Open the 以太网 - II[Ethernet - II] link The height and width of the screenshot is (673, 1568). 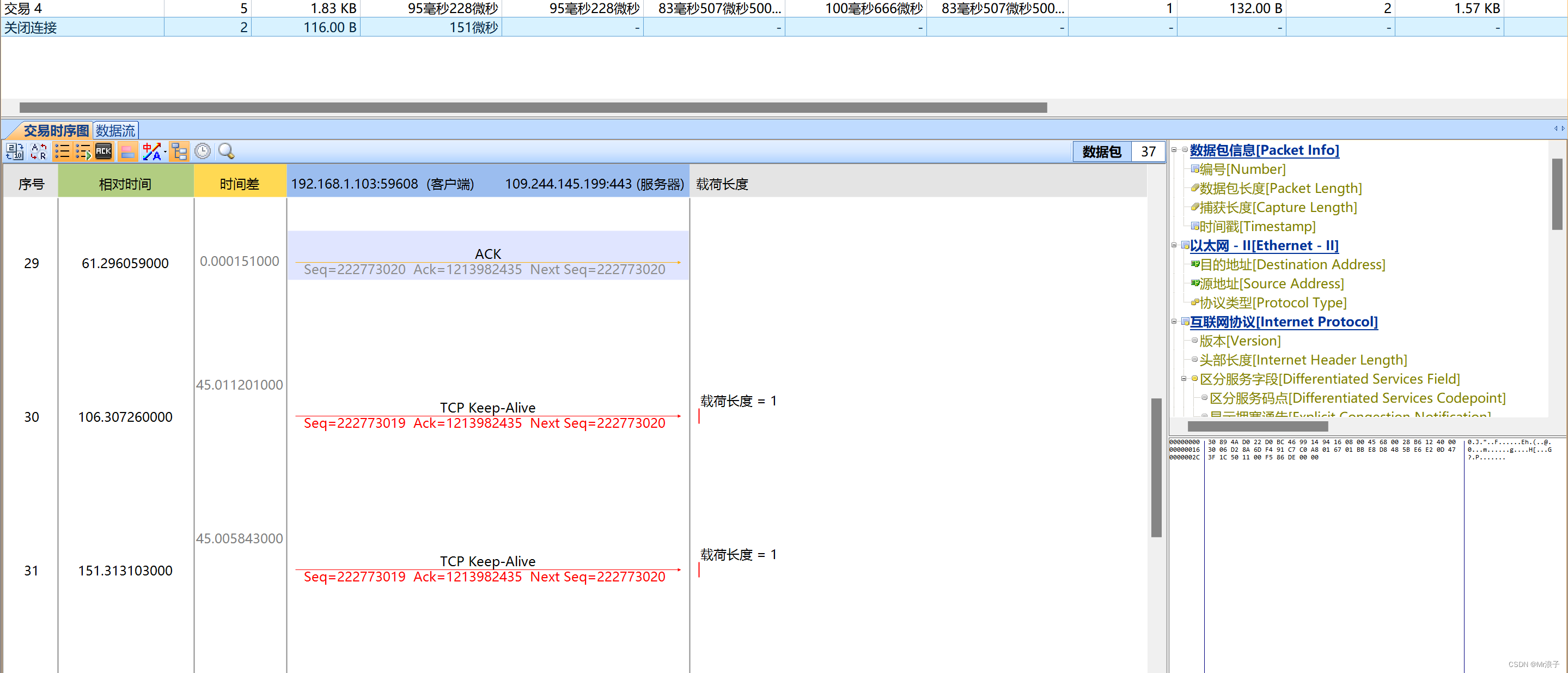[1264, 245]
